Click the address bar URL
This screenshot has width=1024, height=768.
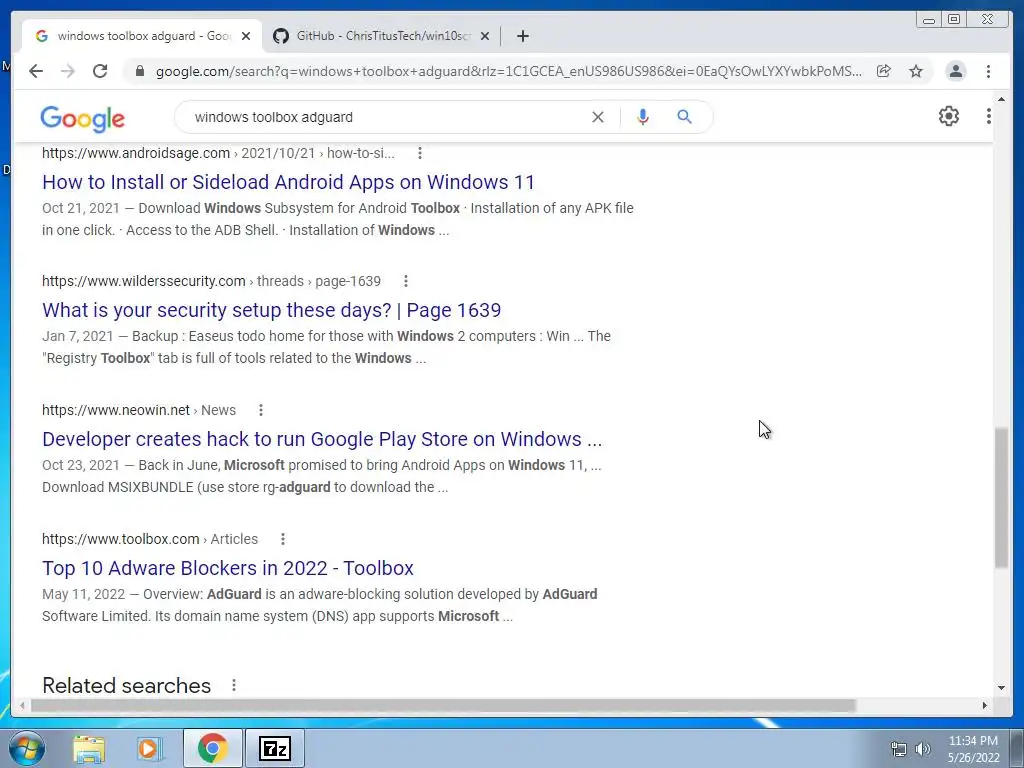[509, 71]
